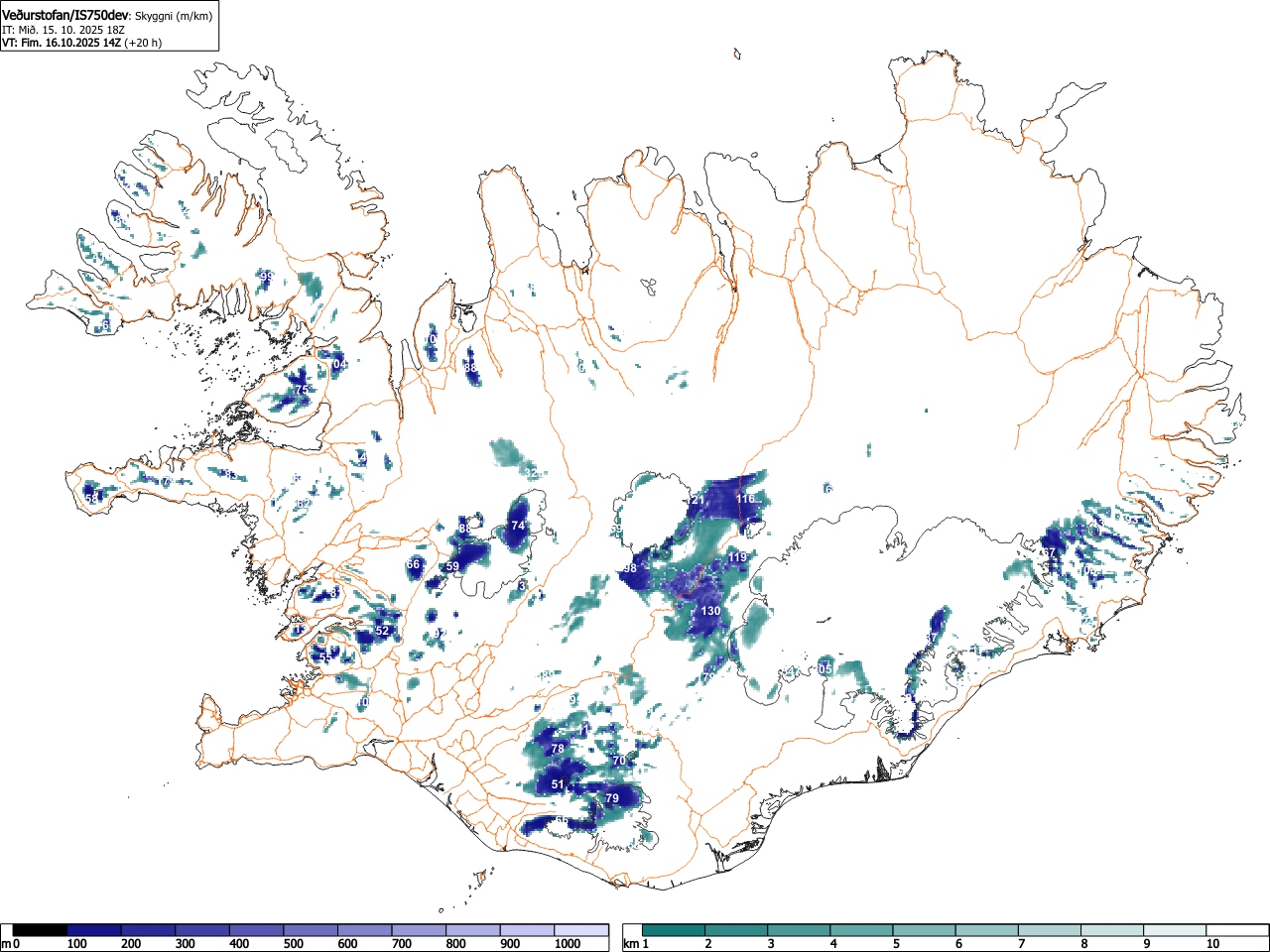
Task: Click the "VT: Fim. 16.10.2025 14Z" line
Action: coord(62,43)
